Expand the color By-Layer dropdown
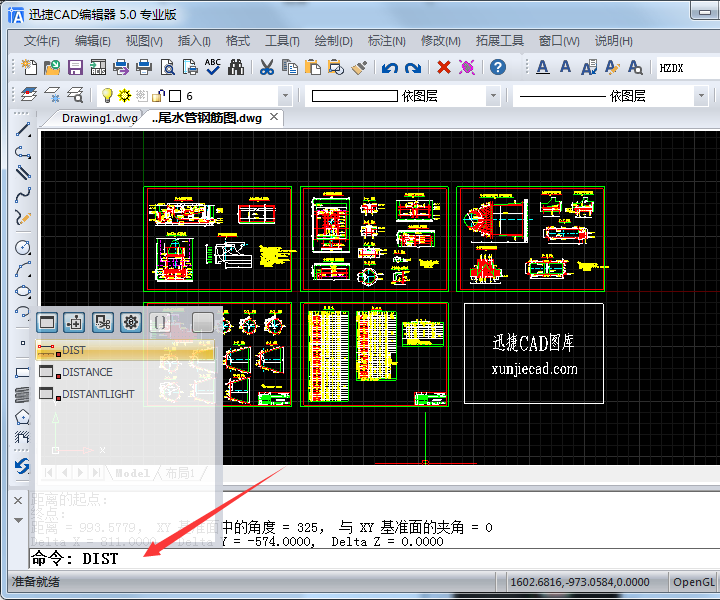This screenshot has width=720, height=600. coord(493,96)
